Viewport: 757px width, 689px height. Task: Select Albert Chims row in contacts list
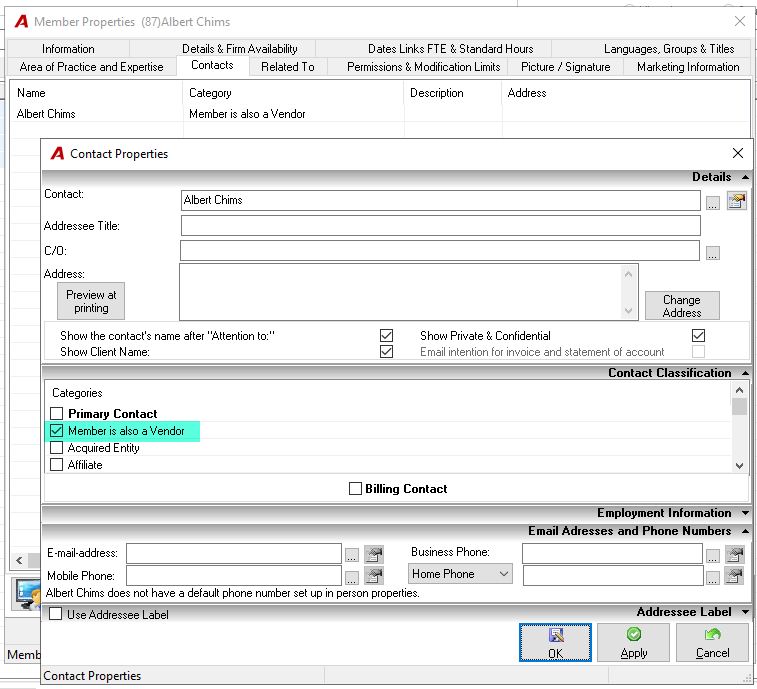pos(379,114)
